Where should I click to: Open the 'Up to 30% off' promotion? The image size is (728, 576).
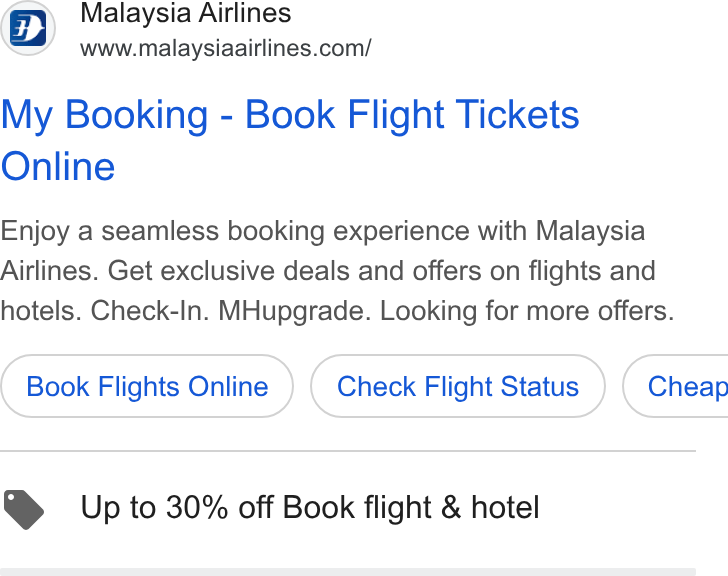click(310, 507)
